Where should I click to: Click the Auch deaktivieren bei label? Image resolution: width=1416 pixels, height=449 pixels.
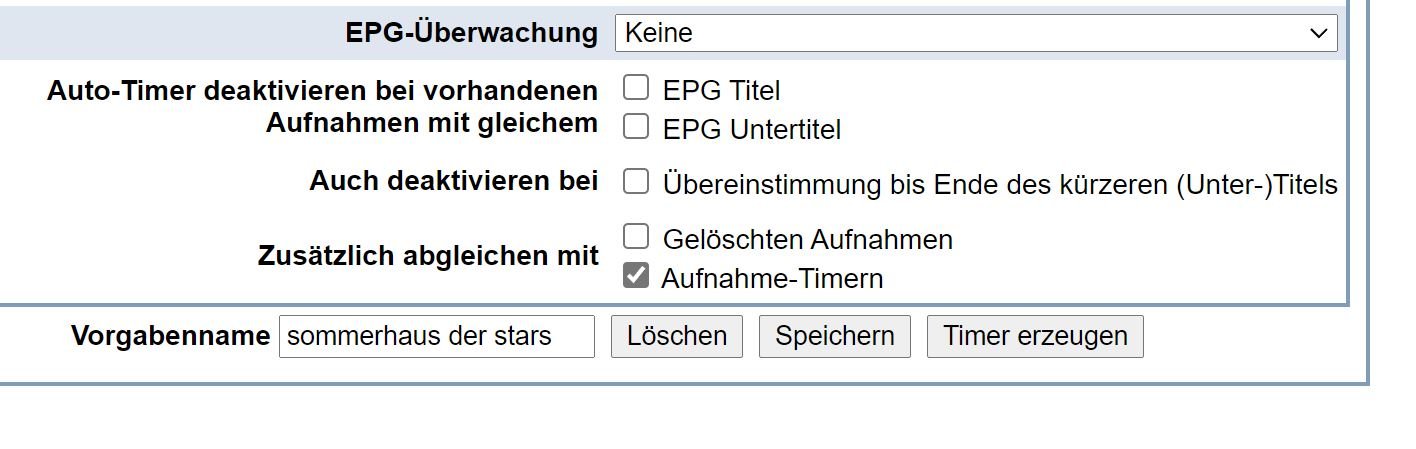[x=453, y=182]
